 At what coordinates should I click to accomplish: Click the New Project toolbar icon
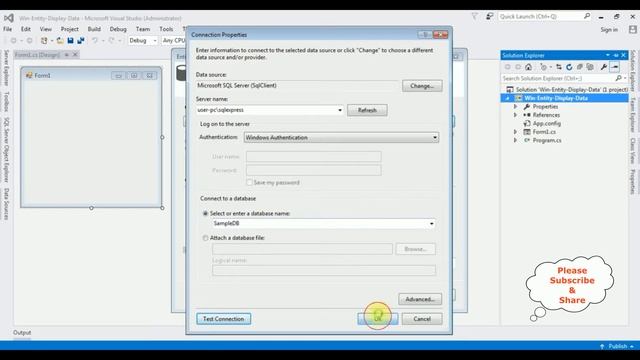pos(44,40)
